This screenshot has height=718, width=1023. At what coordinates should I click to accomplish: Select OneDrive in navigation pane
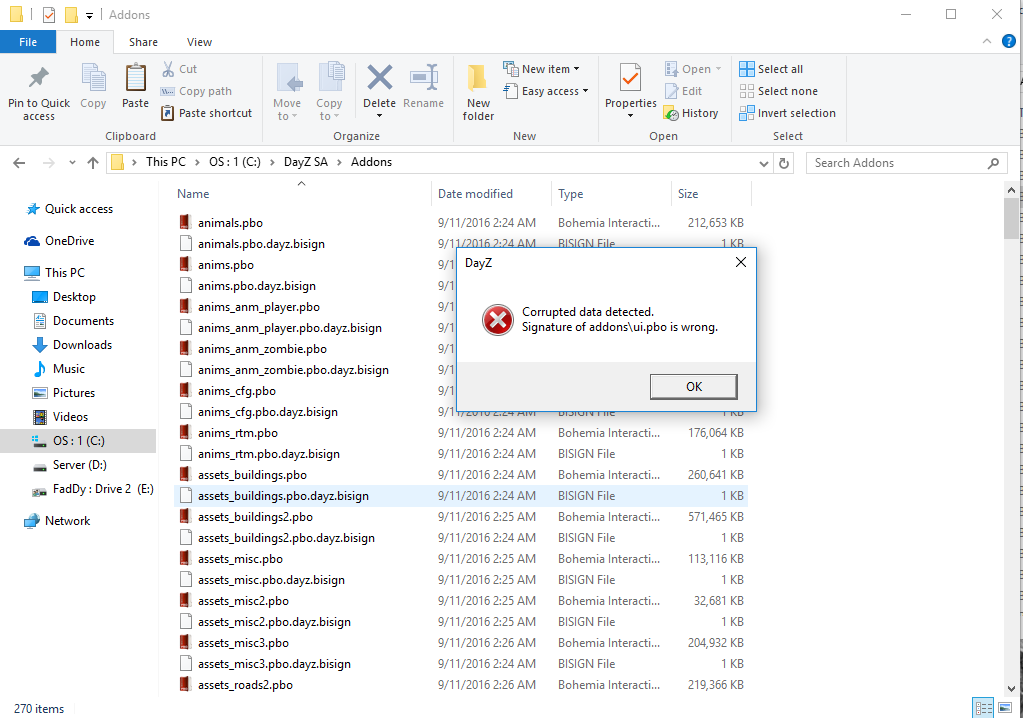click(59, 241)
